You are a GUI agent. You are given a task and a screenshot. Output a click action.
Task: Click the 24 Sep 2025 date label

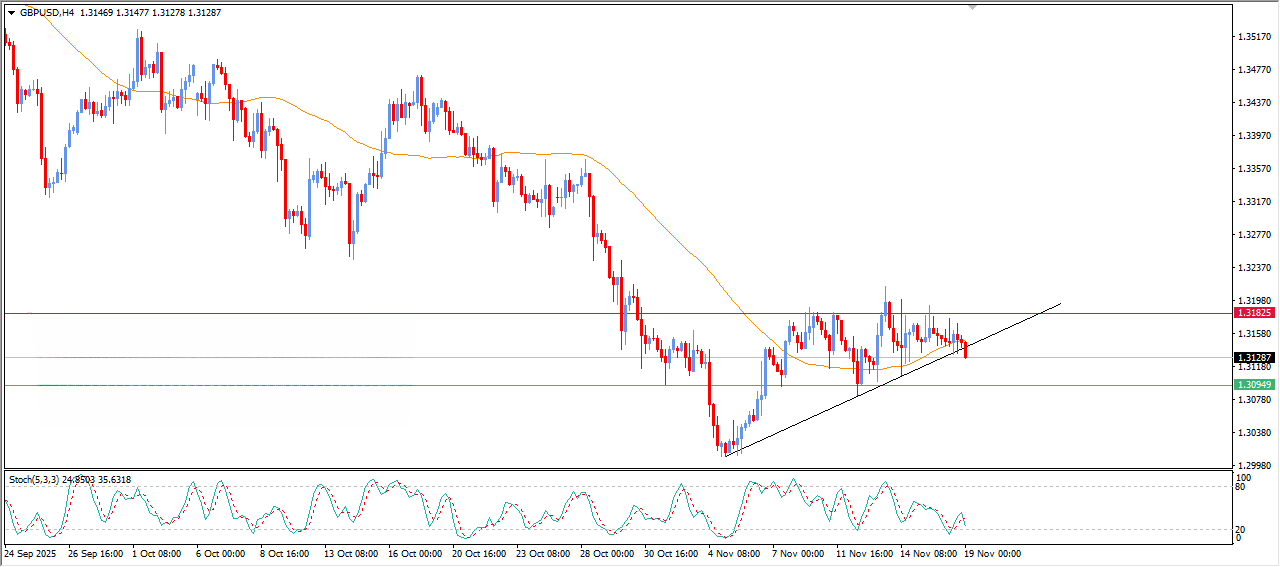coord(31,553)
